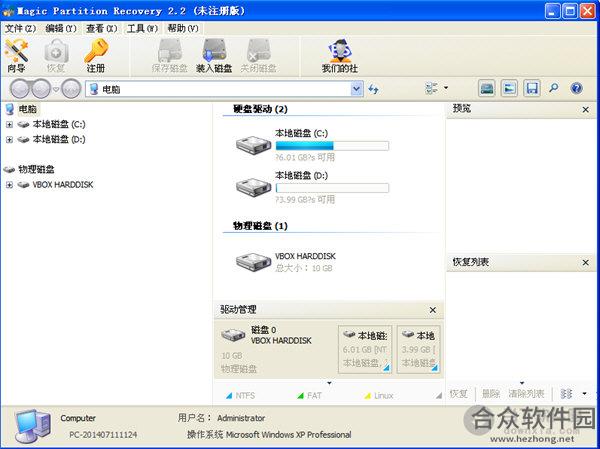Toggle the drive manager disk icon in toolbar
This screenshot has width=600, height=449.
coord(487,88)
